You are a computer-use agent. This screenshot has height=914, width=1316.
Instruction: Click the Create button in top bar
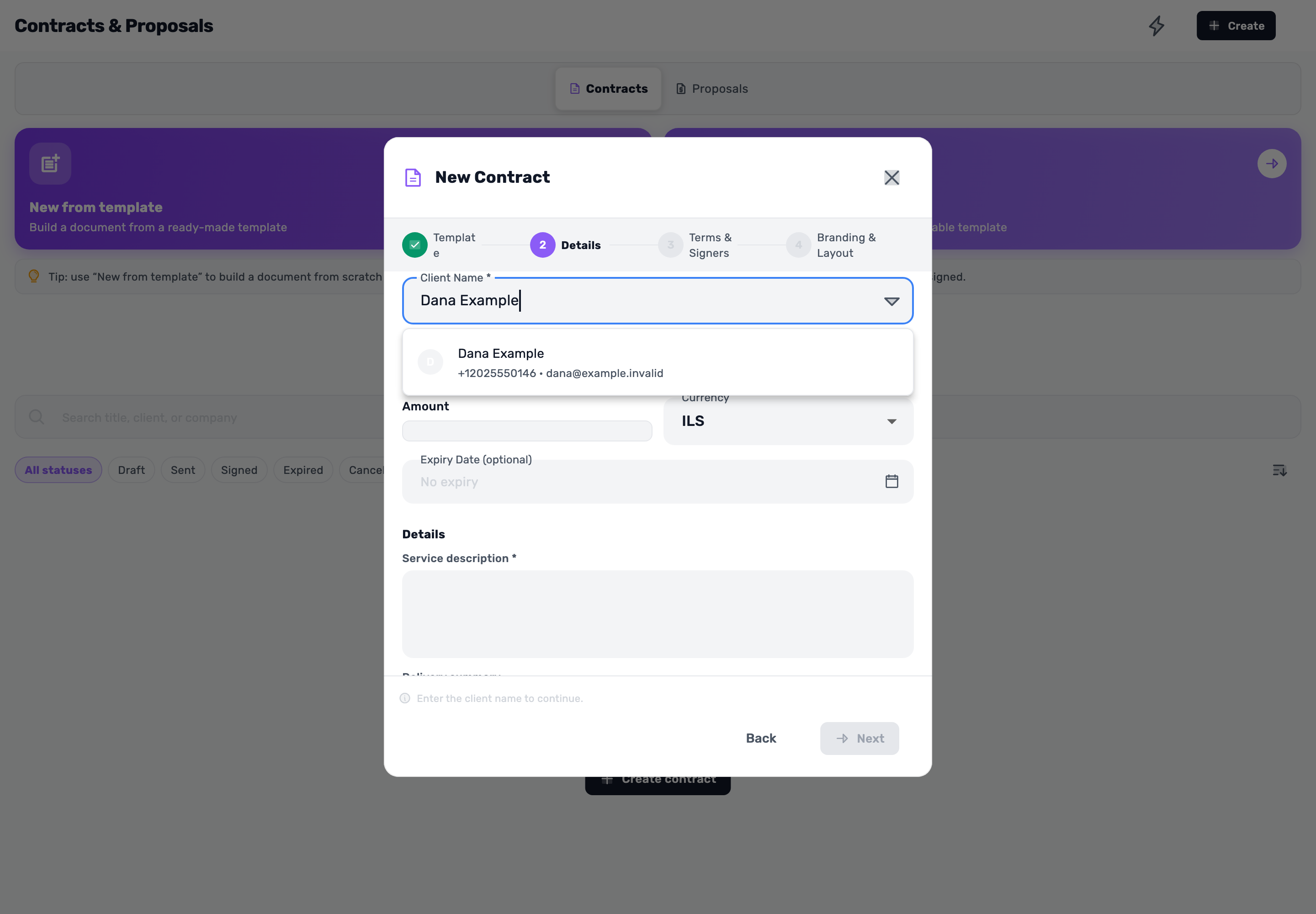1235,26
